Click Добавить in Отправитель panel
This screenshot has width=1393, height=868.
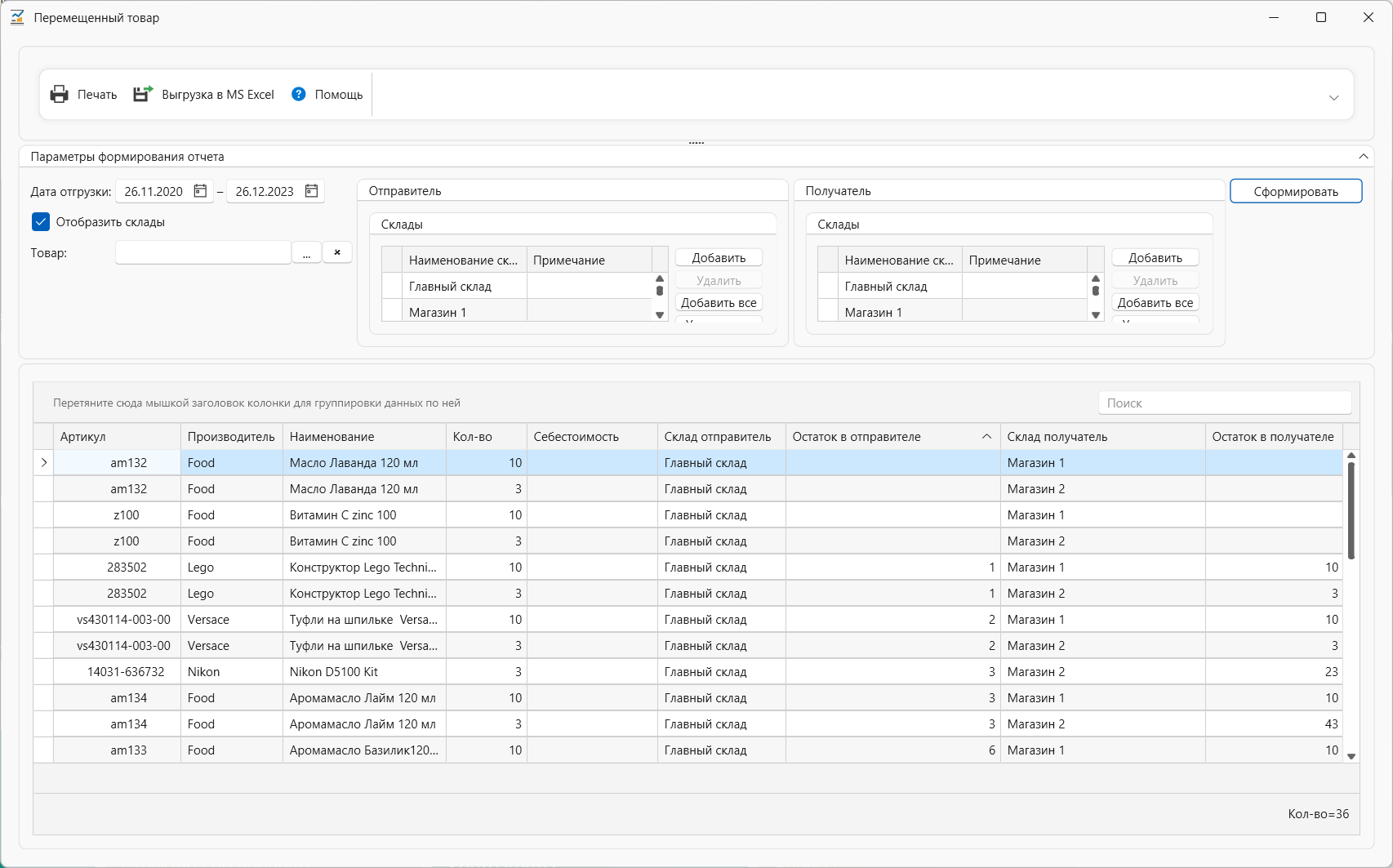coord(719,258)
